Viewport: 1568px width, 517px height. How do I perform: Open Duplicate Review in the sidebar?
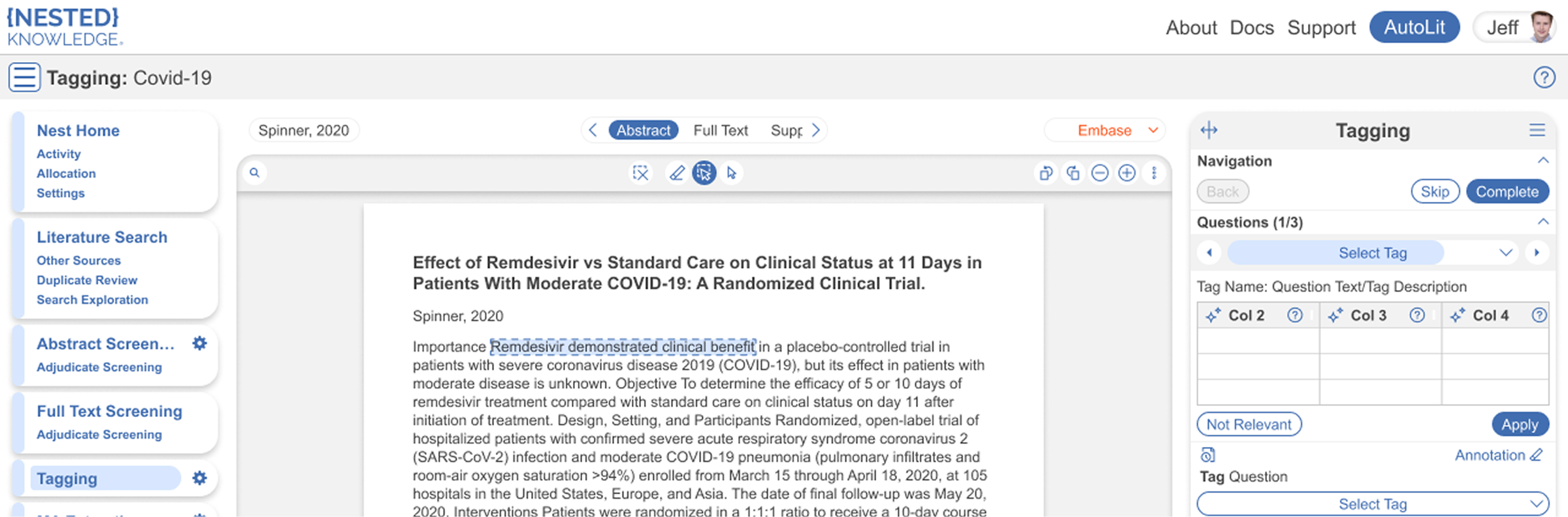pyautogui.click(x=87, y=280)
